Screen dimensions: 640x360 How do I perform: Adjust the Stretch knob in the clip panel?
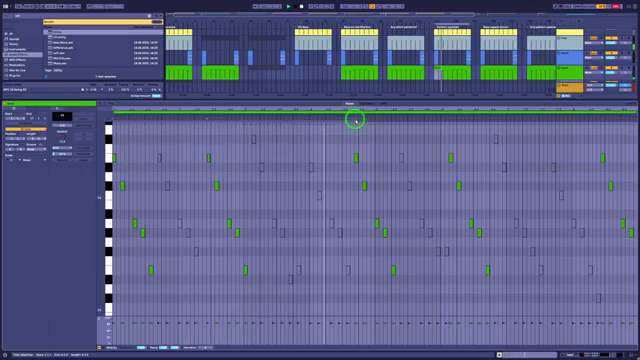point(62,137)
